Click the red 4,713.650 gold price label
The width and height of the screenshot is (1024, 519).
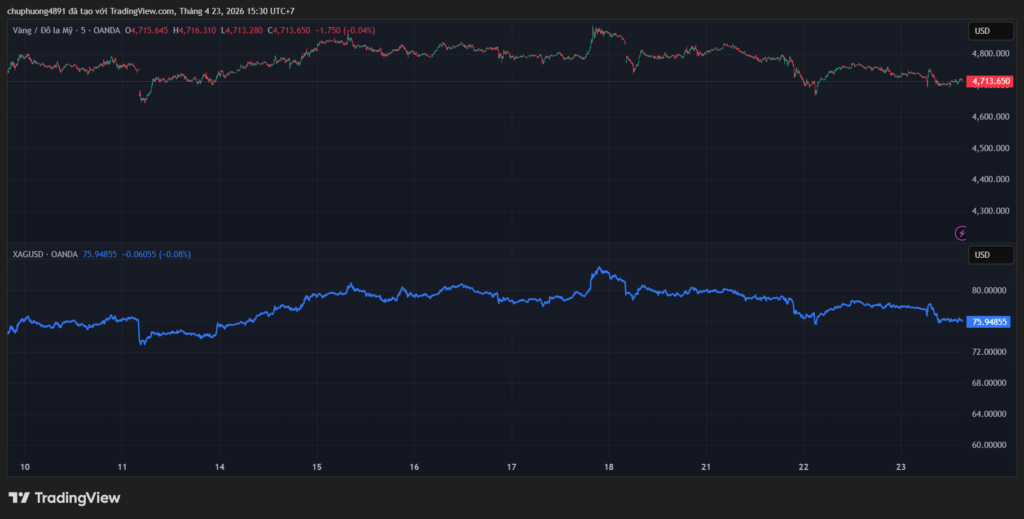[x=991, y=81]
